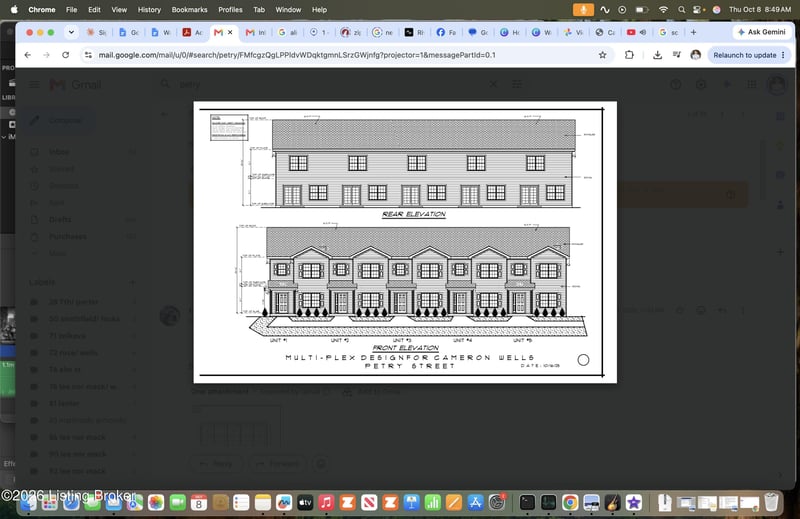Open the History menu

tap(149, 10)
